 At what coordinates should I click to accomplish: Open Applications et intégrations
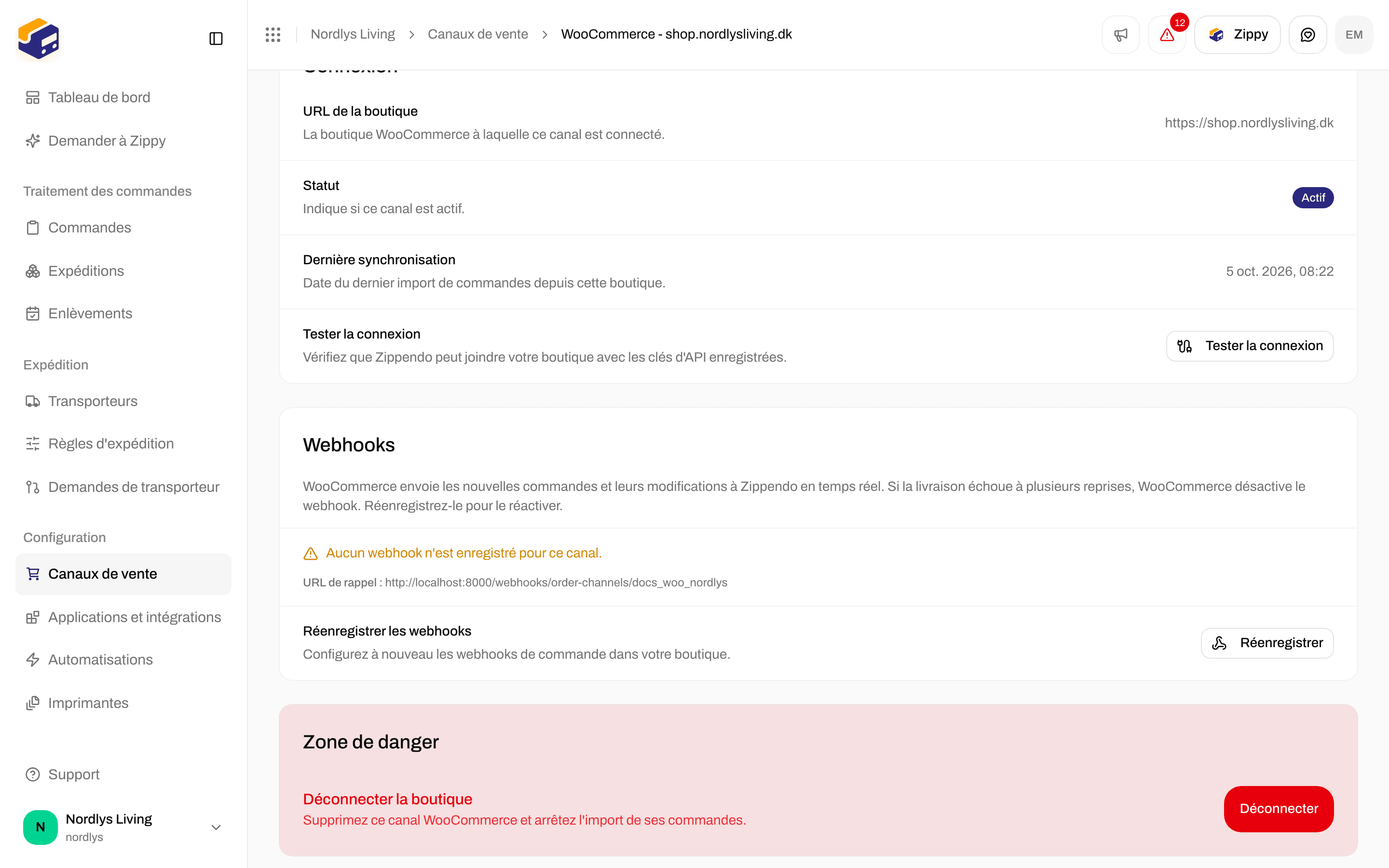[123, 617]
